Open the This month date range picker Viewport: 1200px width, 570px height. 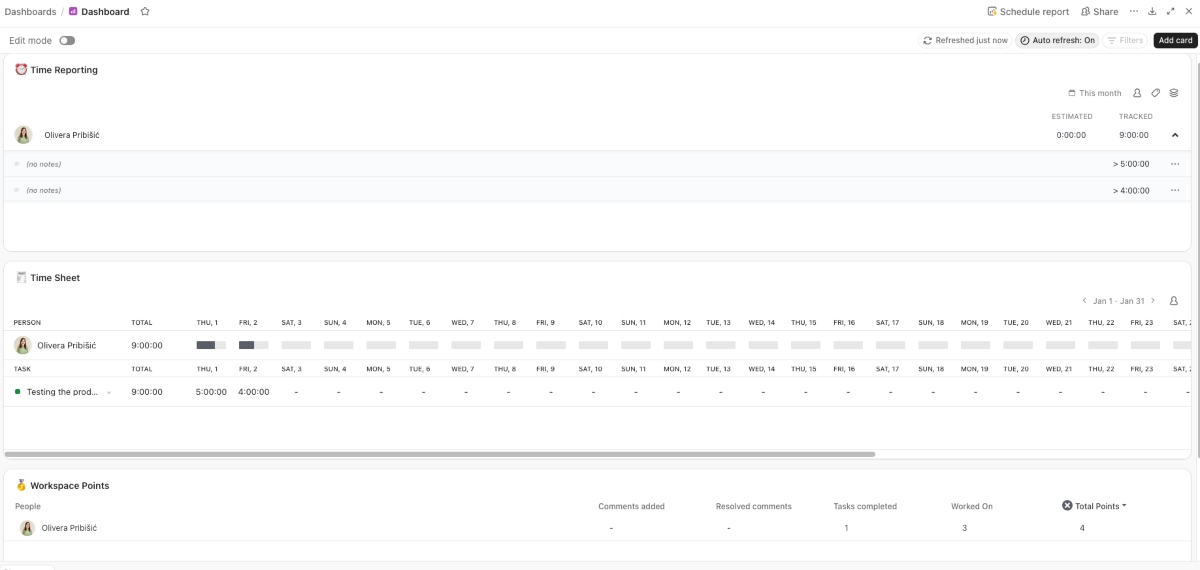[x=1095, y=93]
